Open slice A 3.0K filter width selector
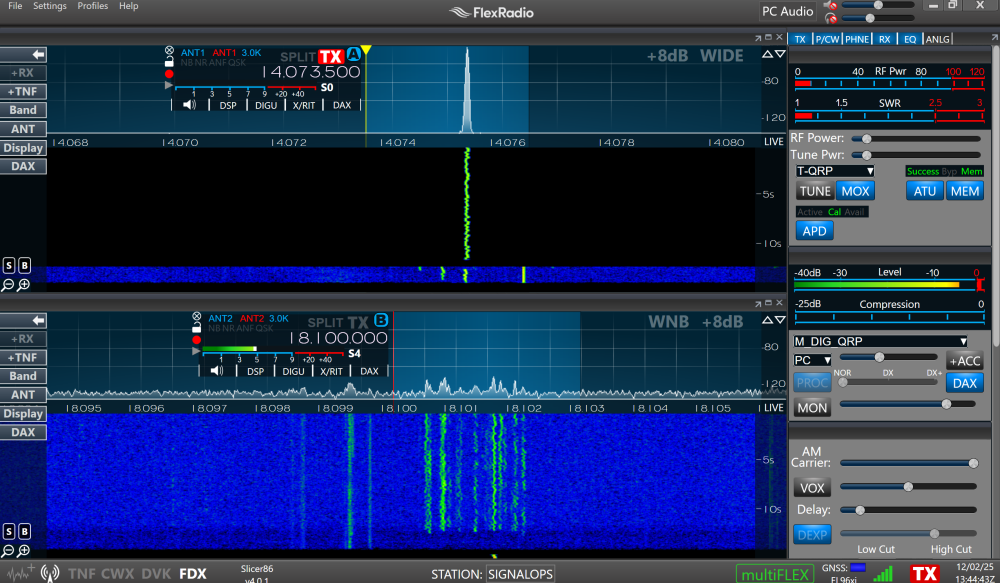 click(x=251, y=52)
